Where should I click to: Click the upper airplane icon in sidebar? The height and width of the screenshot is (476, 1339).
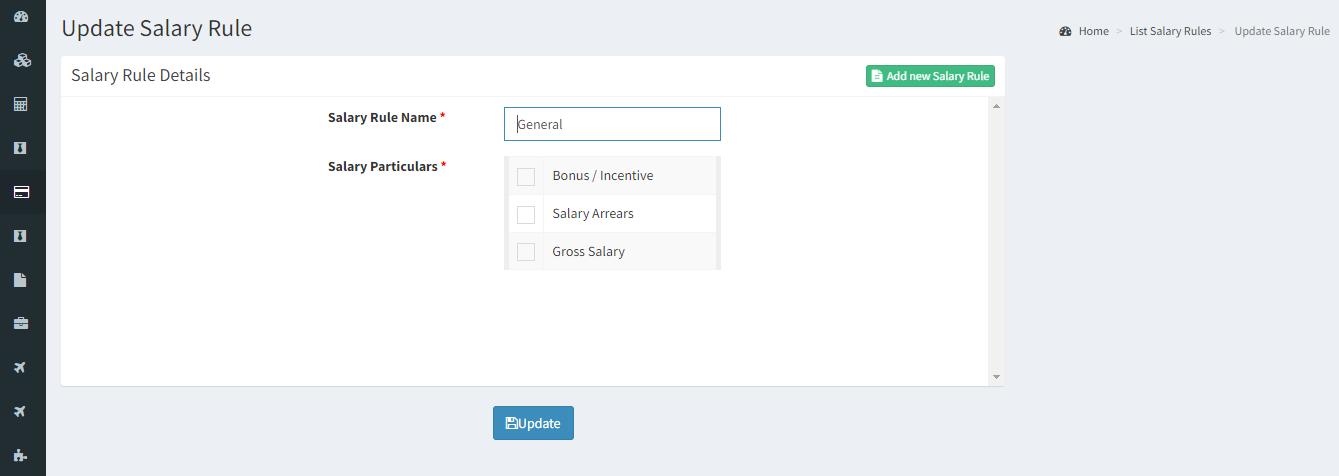coord(21,368)
